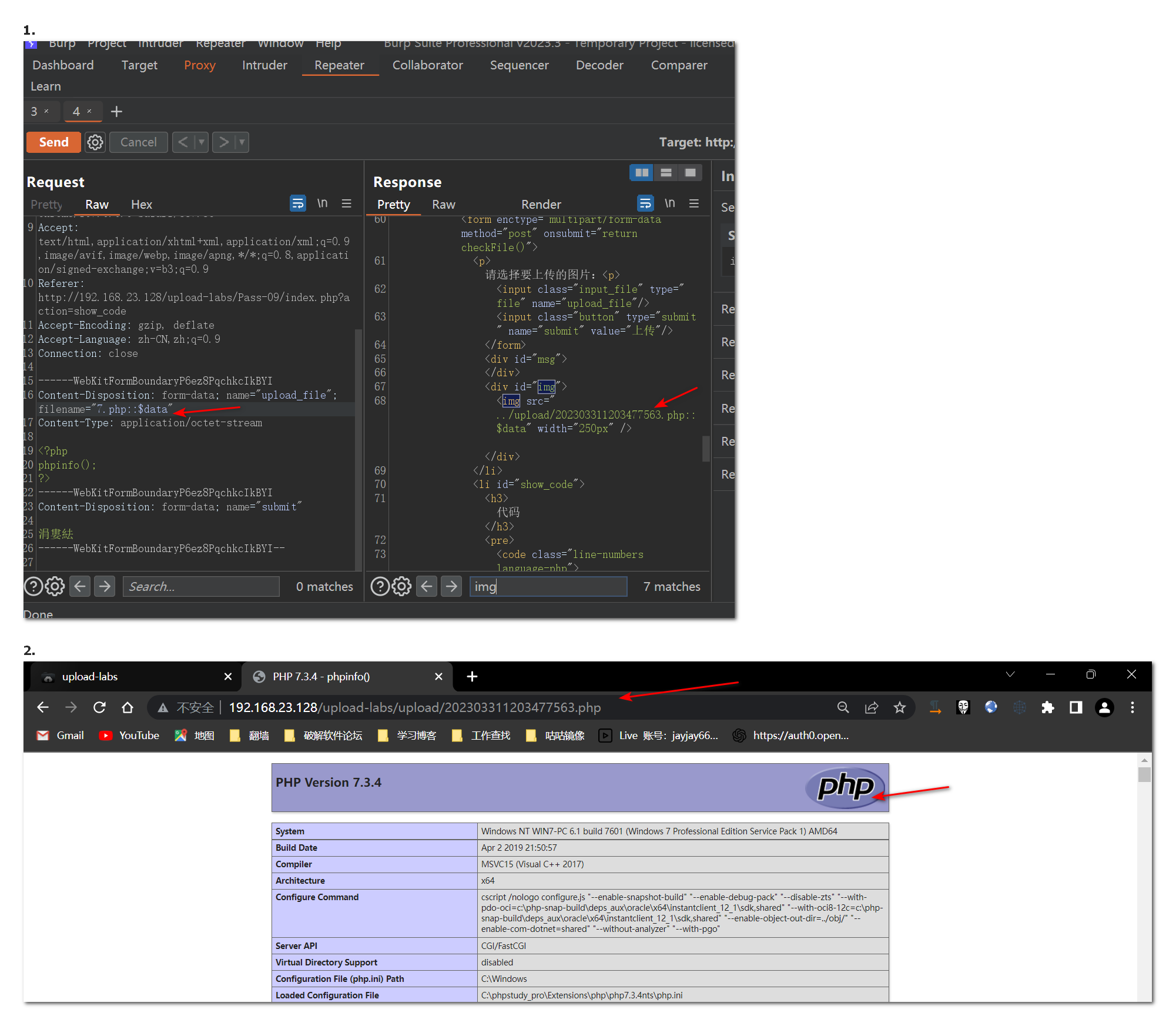This screenshot has width=1176, height=1026.
Task: Open the Render tab in Response
Action: coord(541,205)
